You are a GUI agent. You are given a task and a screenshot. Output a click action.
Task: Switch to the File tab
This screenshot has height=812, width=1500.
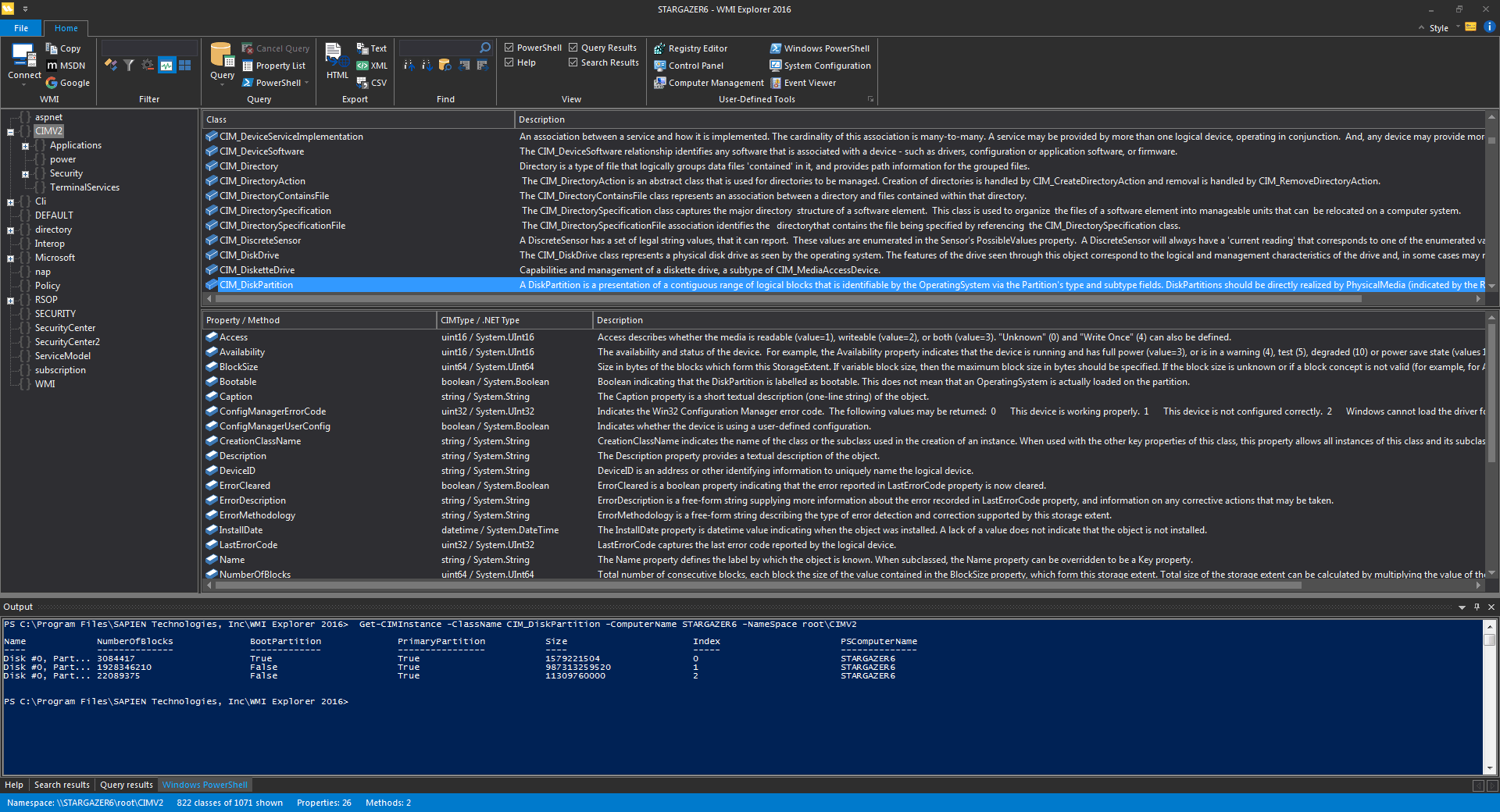20,27
